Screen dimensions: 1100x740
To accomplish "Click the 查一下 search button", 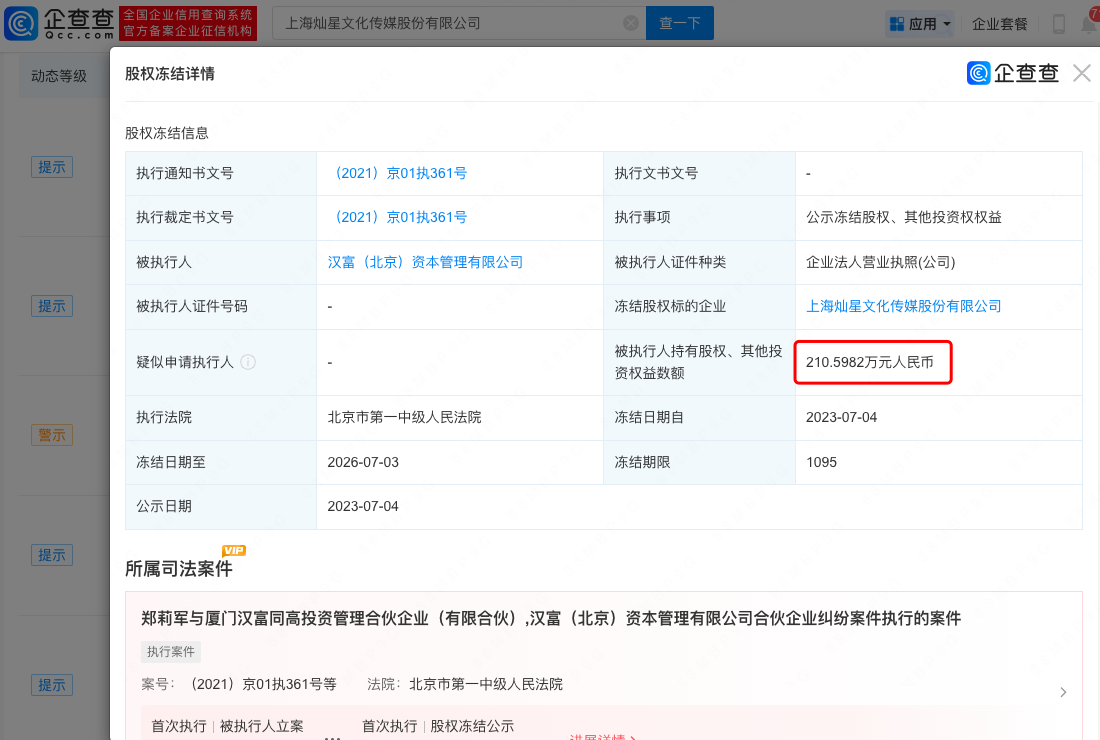I will [679, 23].
